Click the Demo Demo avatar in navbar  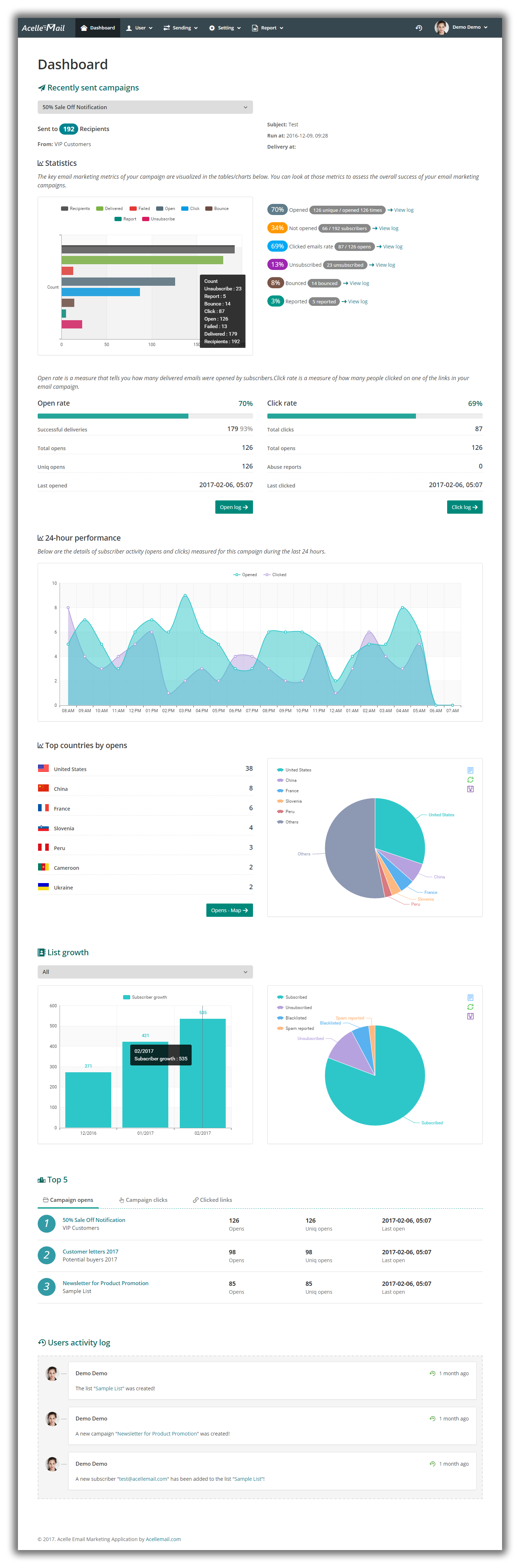click(441, 27)
